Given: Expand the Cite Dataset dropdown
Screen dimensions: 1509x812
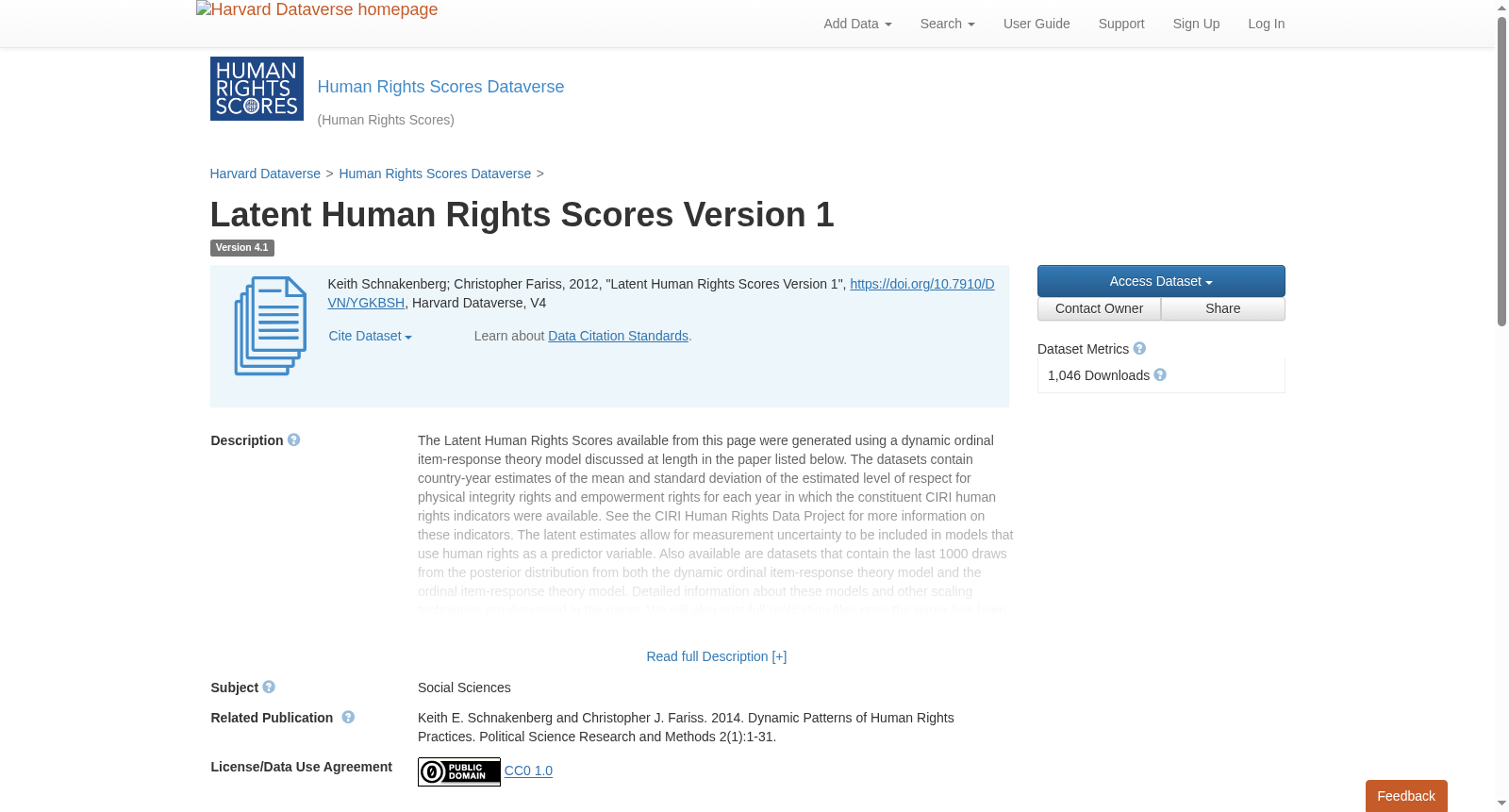Looking at the screenshot, I should 370,336.
